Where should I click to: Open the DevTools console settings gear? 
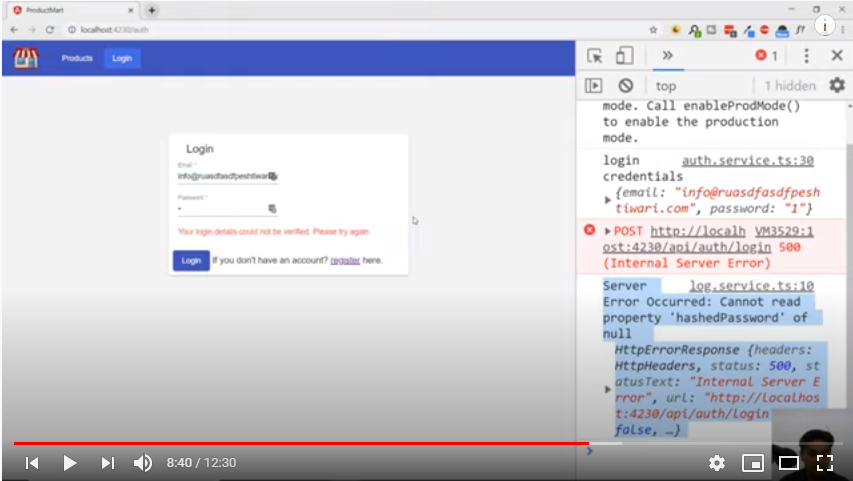[836, 86]
